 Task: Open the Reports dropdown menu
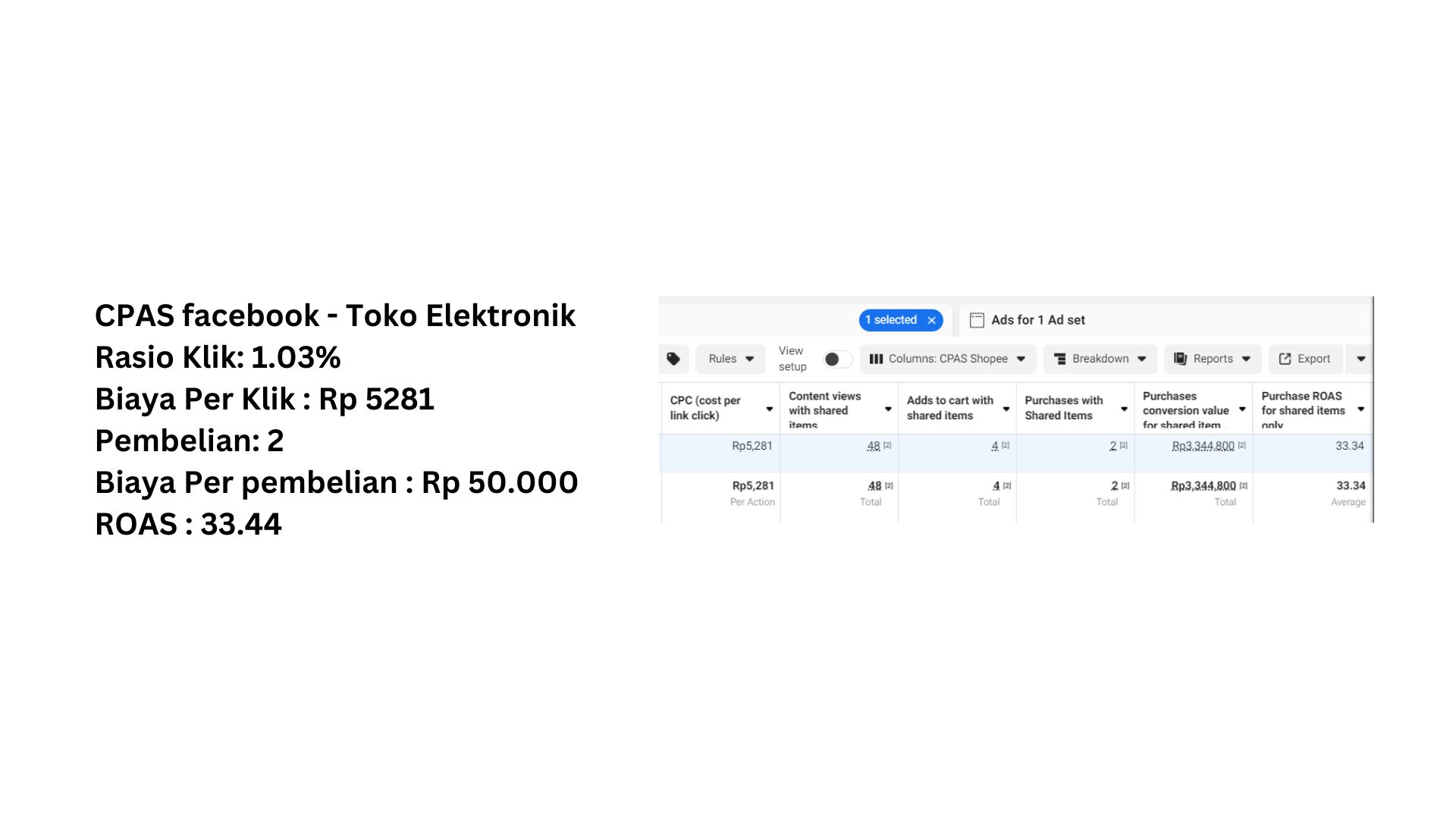(1213, 359)
